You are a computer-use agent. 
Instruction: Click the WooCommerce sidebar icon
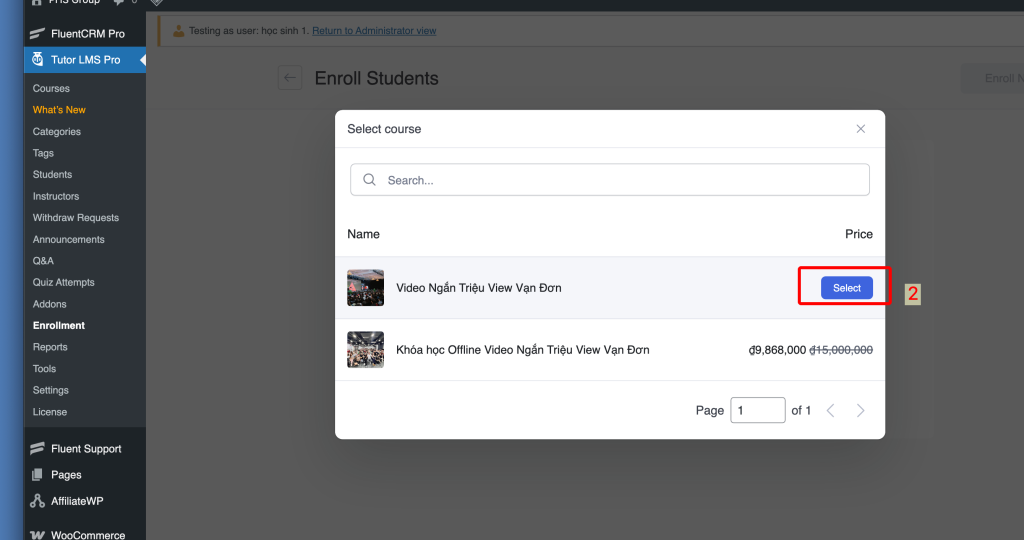click(x=38, y=535)
